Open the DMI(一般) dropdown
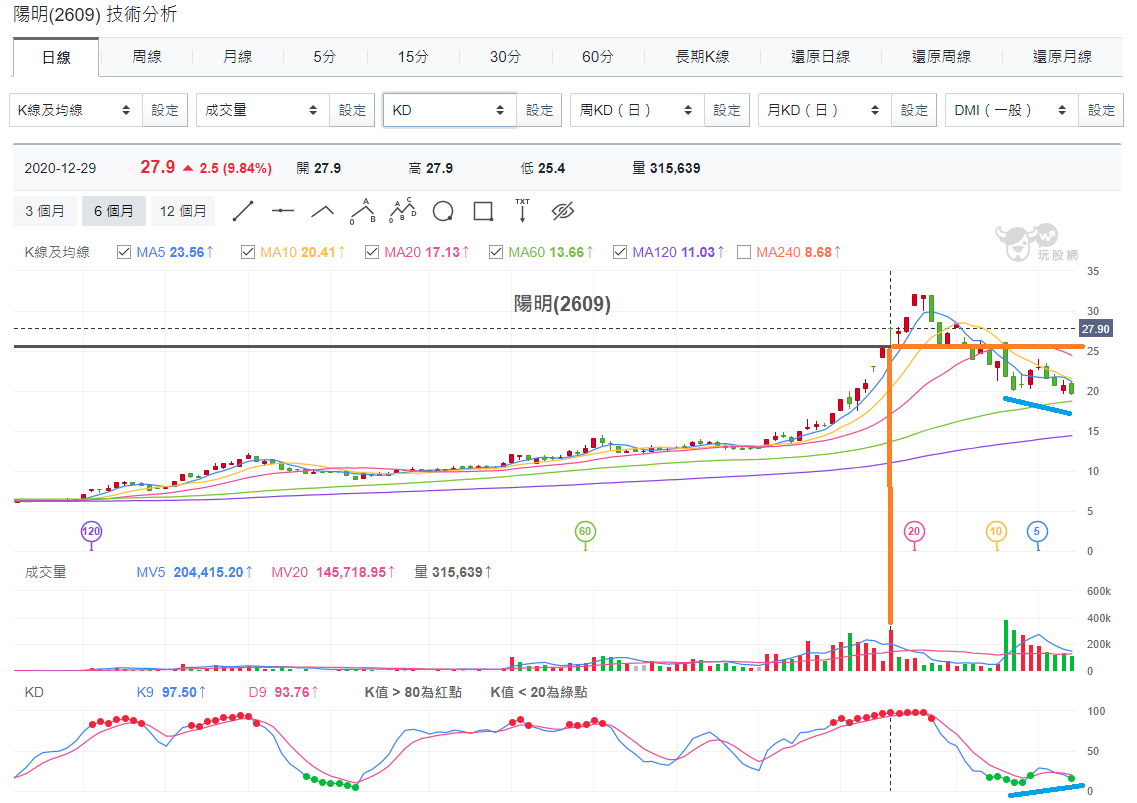 pos(1012,110)
